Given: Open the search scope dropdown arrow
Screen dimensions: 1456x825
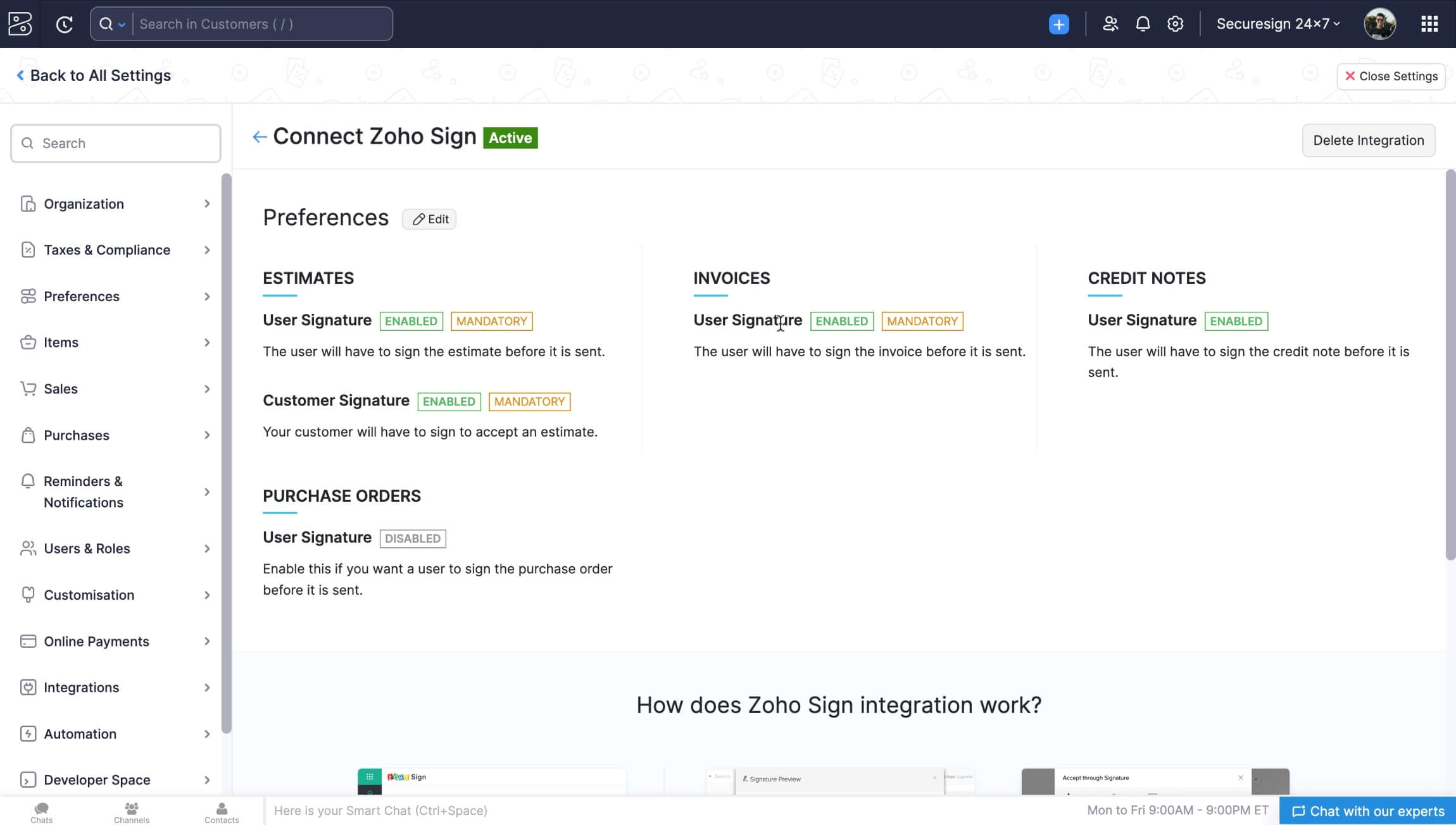Looking at the screenshot, I should [x=122, y=25].
